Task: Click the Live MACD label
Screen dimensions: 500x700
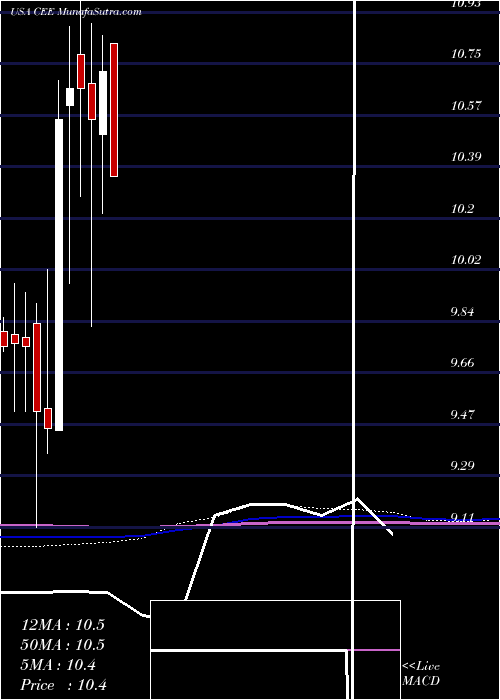Action: 421,673
